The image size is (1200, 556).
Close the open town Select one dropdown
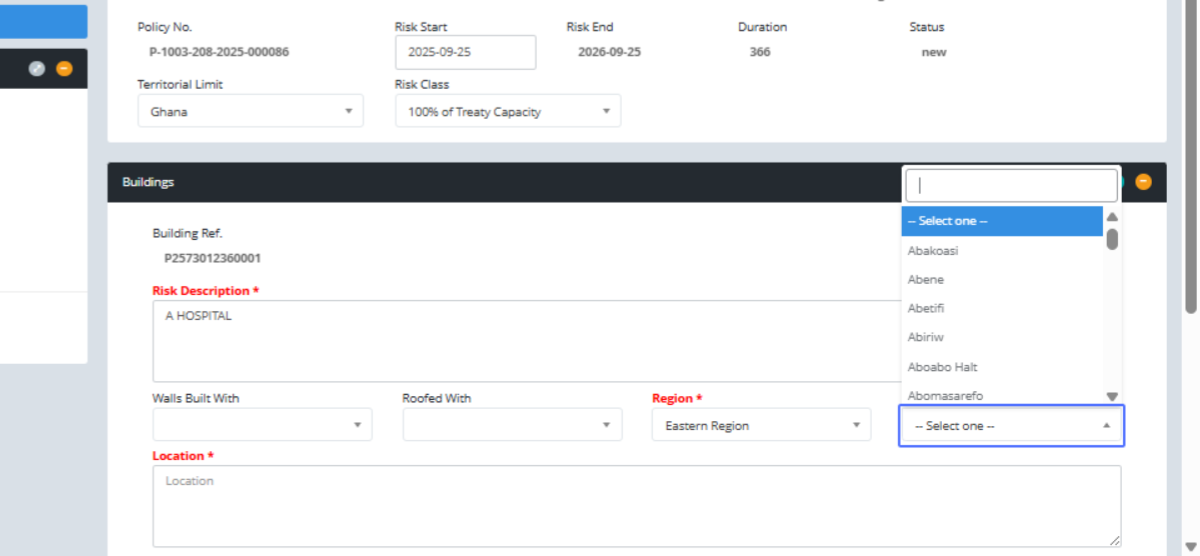(x=1011, y=426)
